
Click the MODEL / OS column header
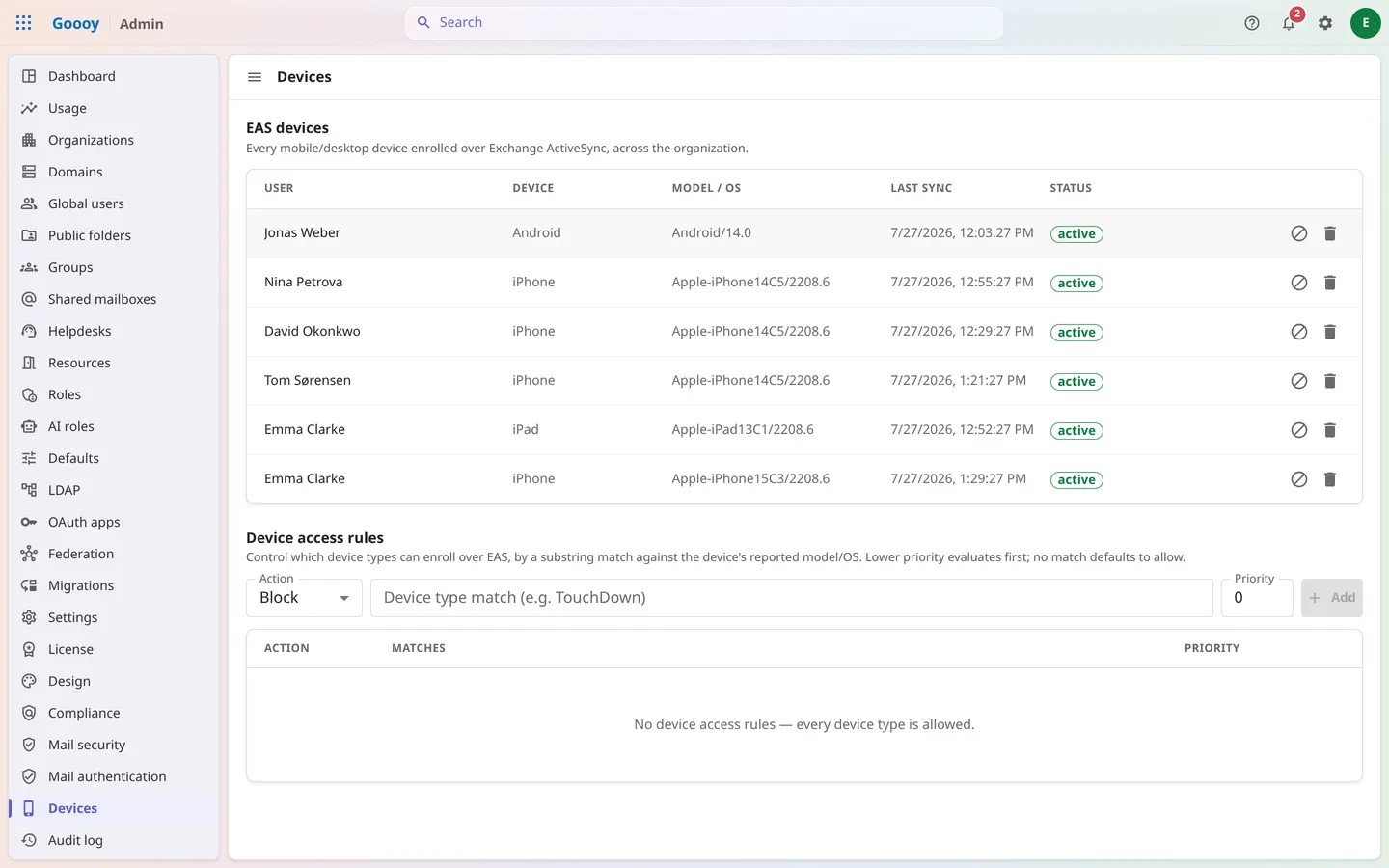706,189
